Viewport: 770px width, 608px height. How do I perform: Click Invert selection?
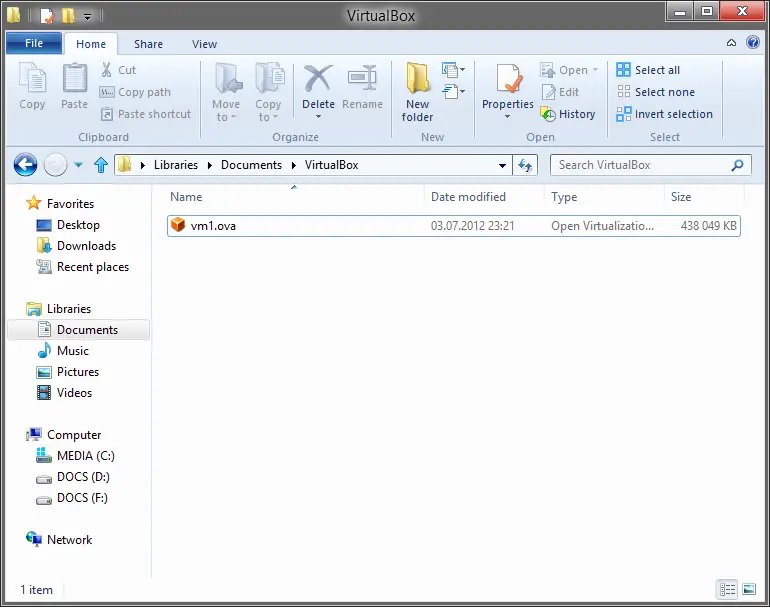point(664,114)
